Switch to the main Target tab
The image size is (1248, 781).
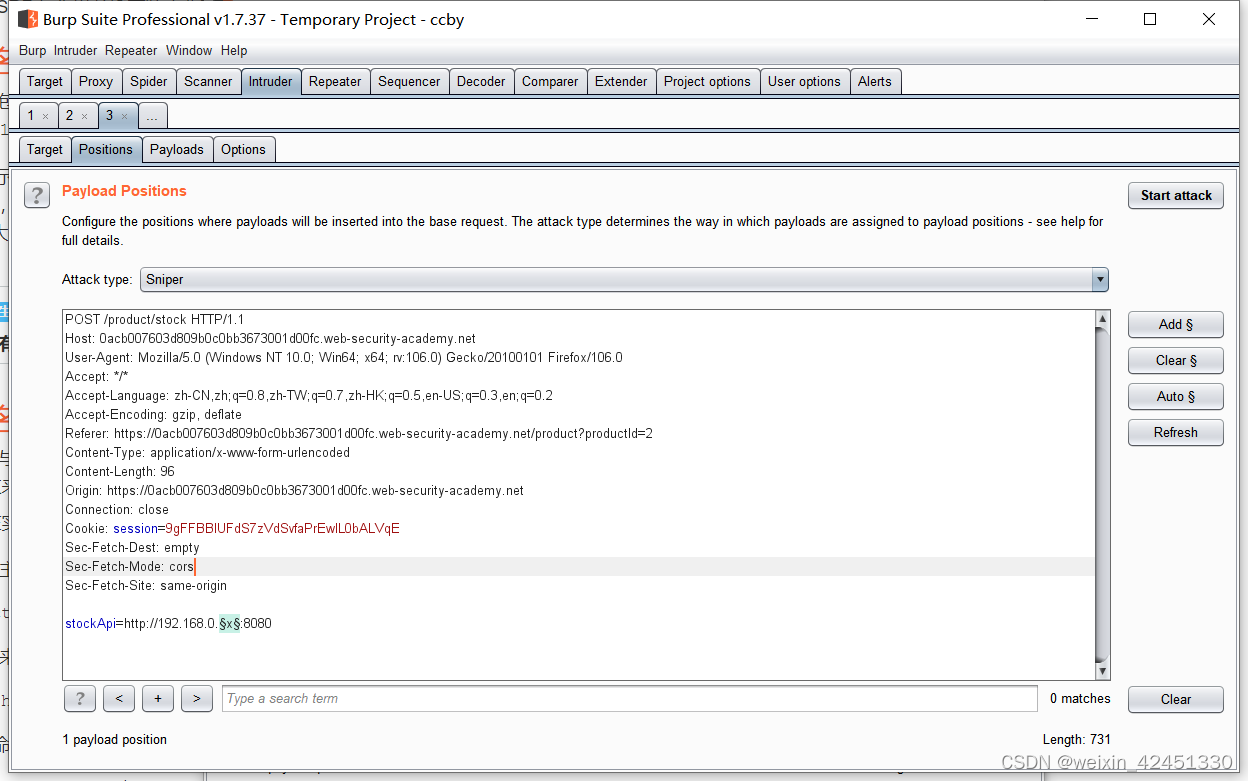[45, 82]
